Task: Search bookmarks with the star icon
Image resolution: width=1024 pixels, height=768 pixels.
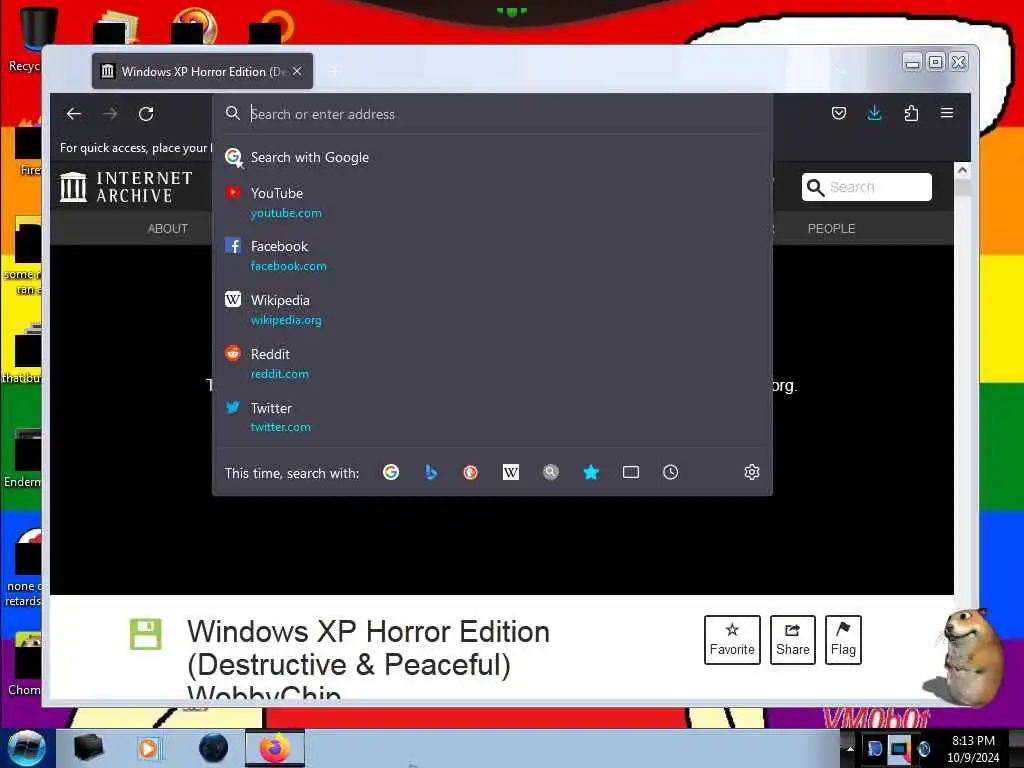Action: tap(591, 472)
